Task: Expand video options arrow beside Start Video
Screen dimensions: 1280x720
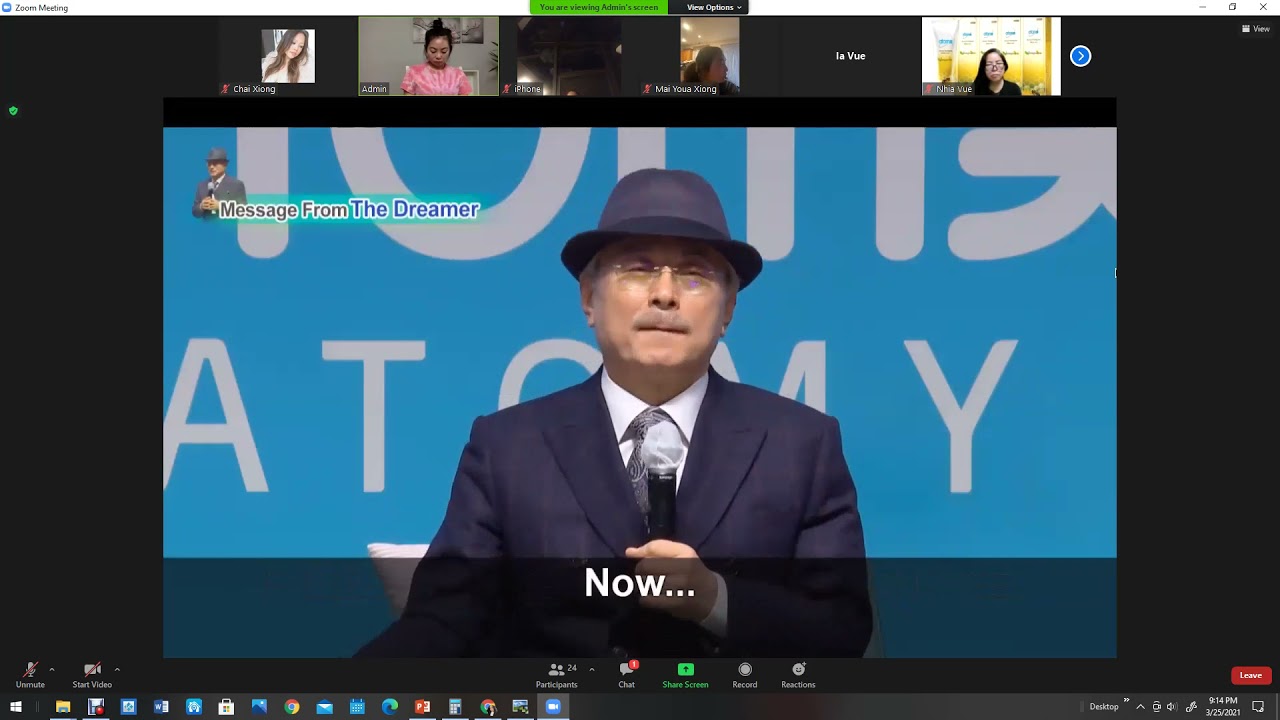Action: 117,669
